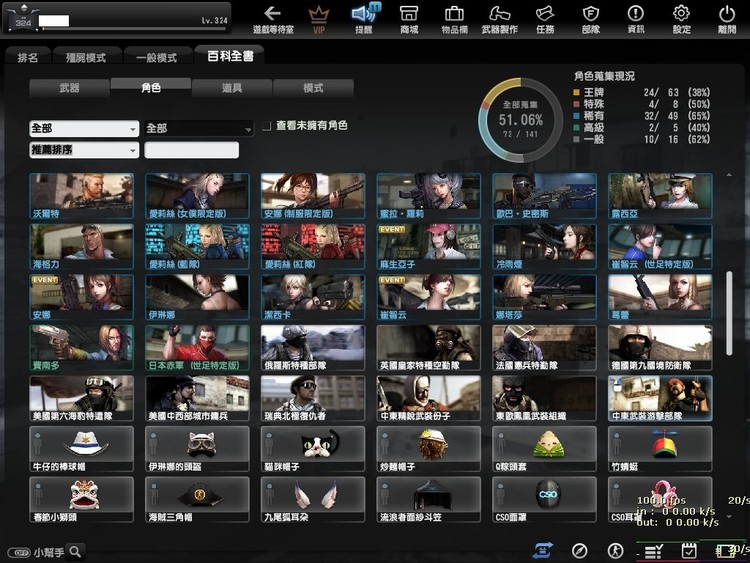Open the 推薦排序 sort dropdown
750x563 pixels.
pos(84,150)
